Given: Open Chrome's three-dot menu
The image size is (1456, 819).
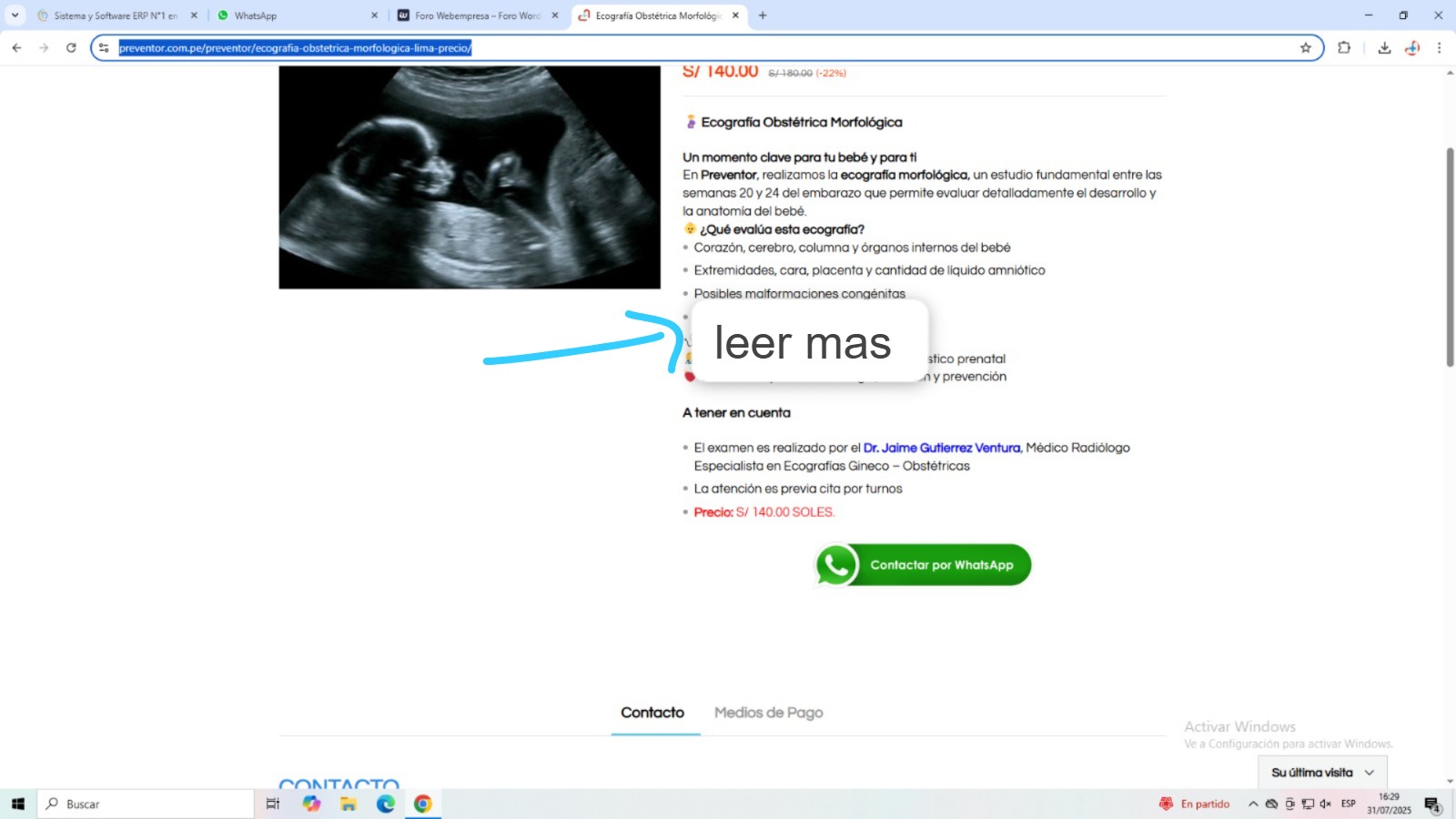Looking at the screenshot, I should tap(1439, 48).
